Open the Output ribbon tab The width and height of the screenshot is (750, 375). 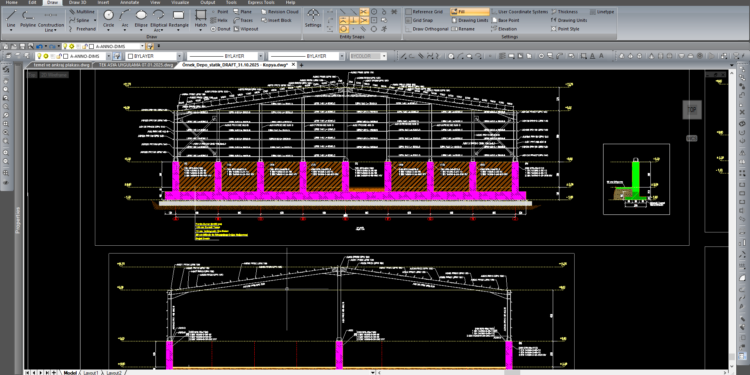(x=208, y=2)
